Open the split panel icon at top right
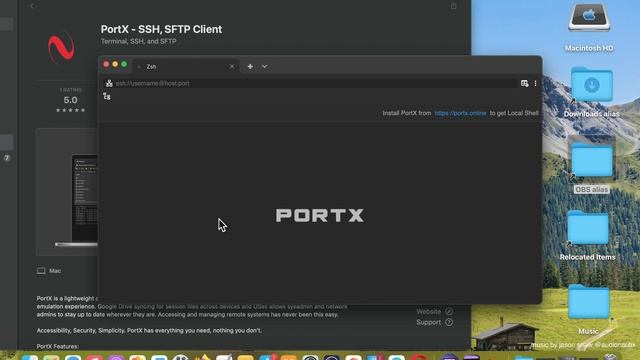Viewport: 640px width, 360px height. point(524,83)
